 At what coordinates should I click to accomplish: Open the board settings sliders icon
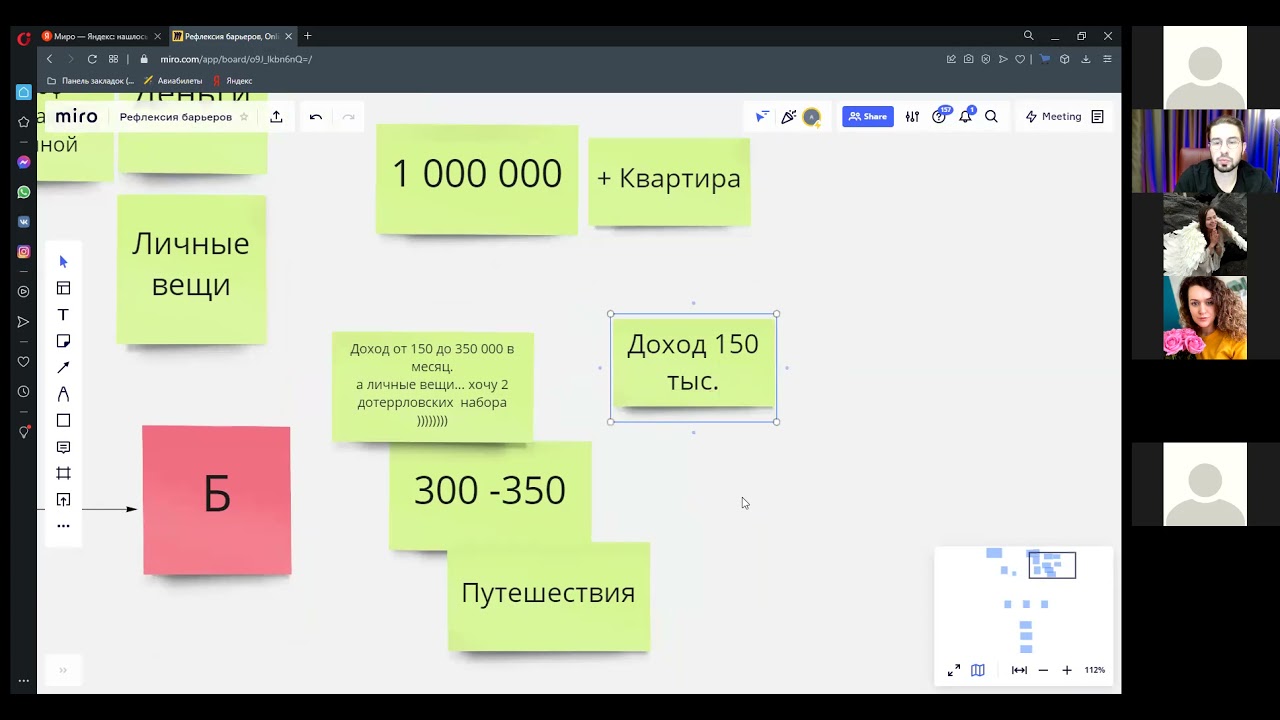(912, 117)
